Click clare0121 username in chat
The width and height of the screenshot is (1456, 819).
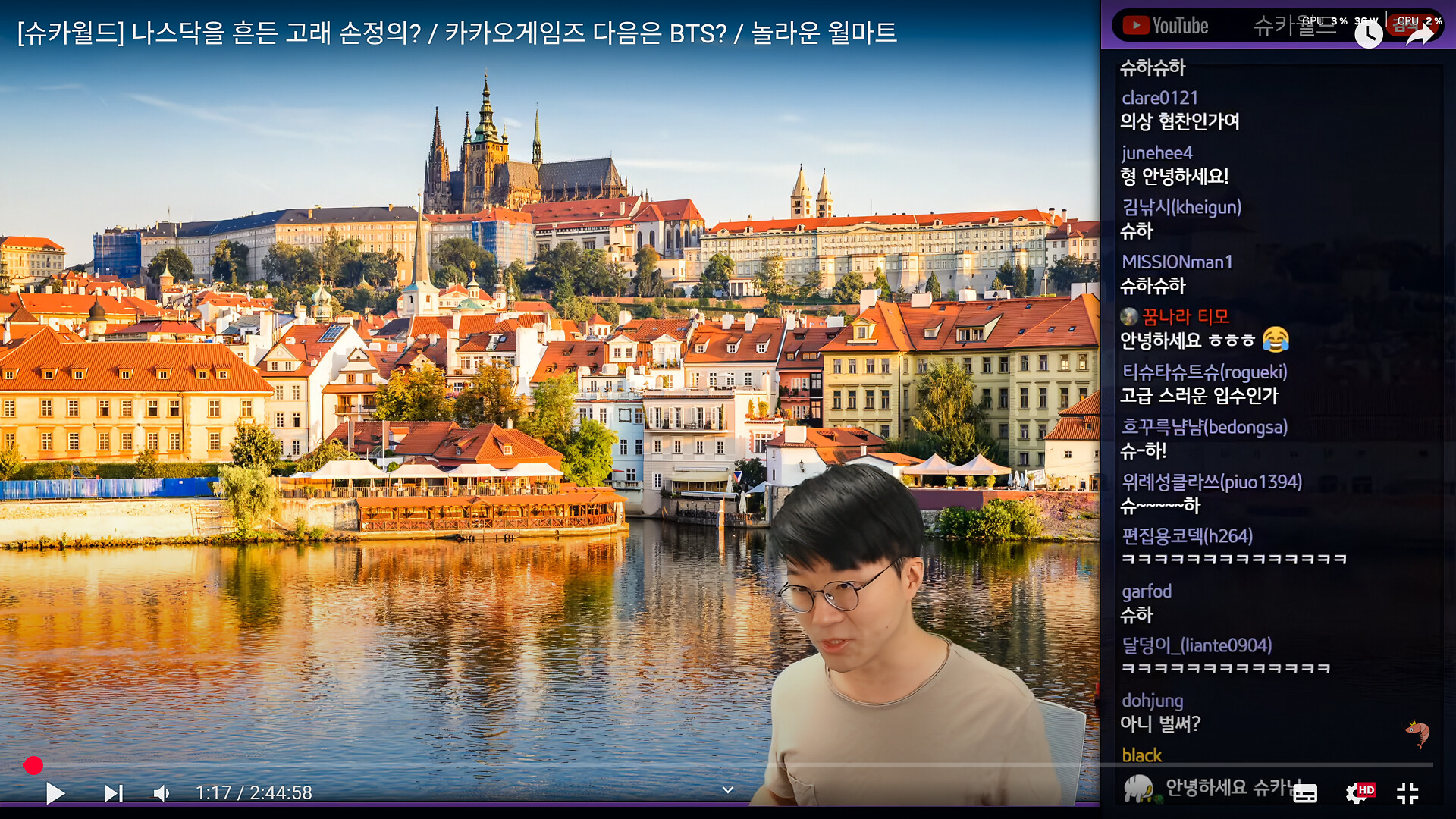pyautogui.click(x=1159, y=98)
